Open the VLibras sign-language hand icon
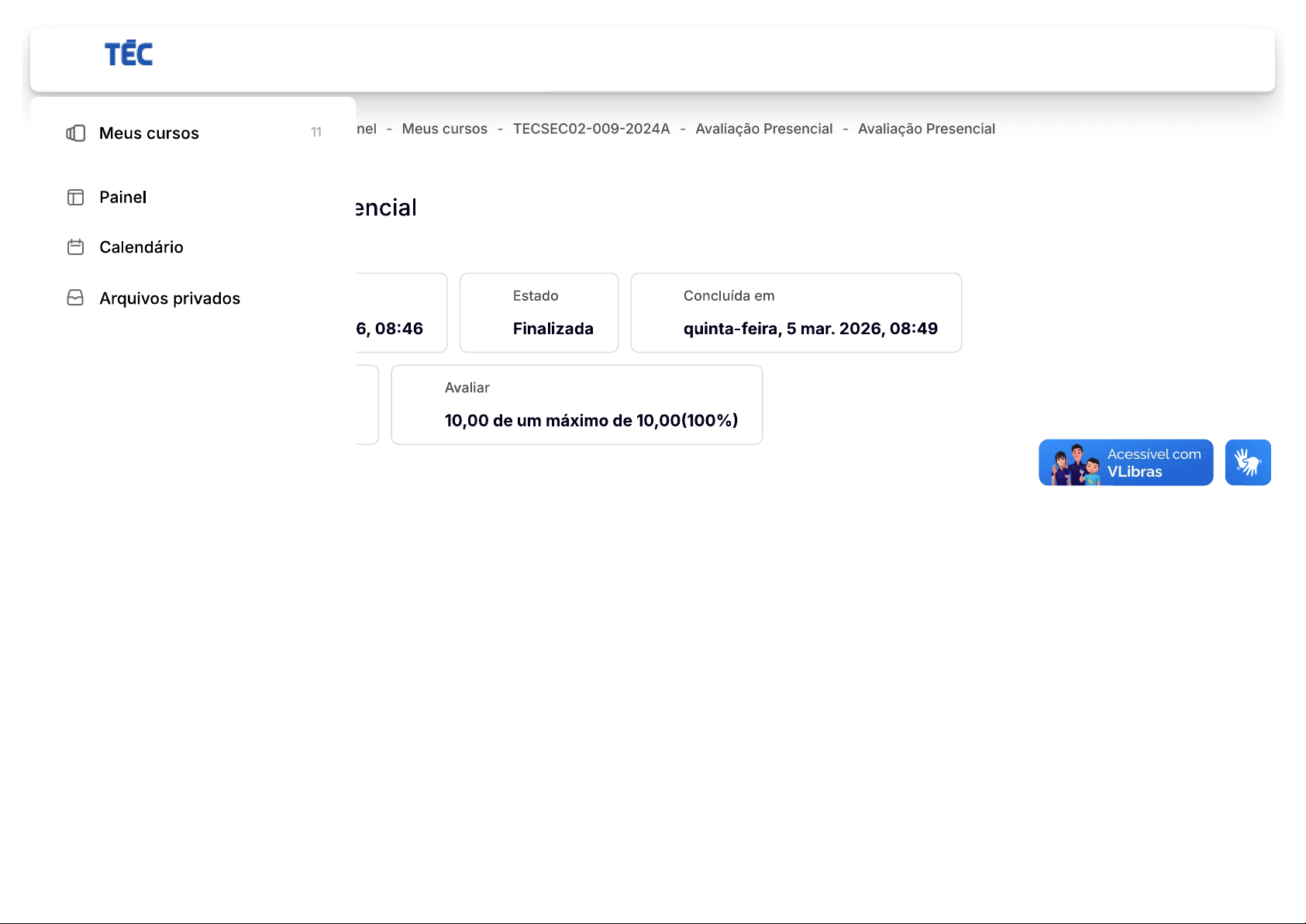The width and height of the screenshot is (1306, 924). click(x=1247, y=463)
